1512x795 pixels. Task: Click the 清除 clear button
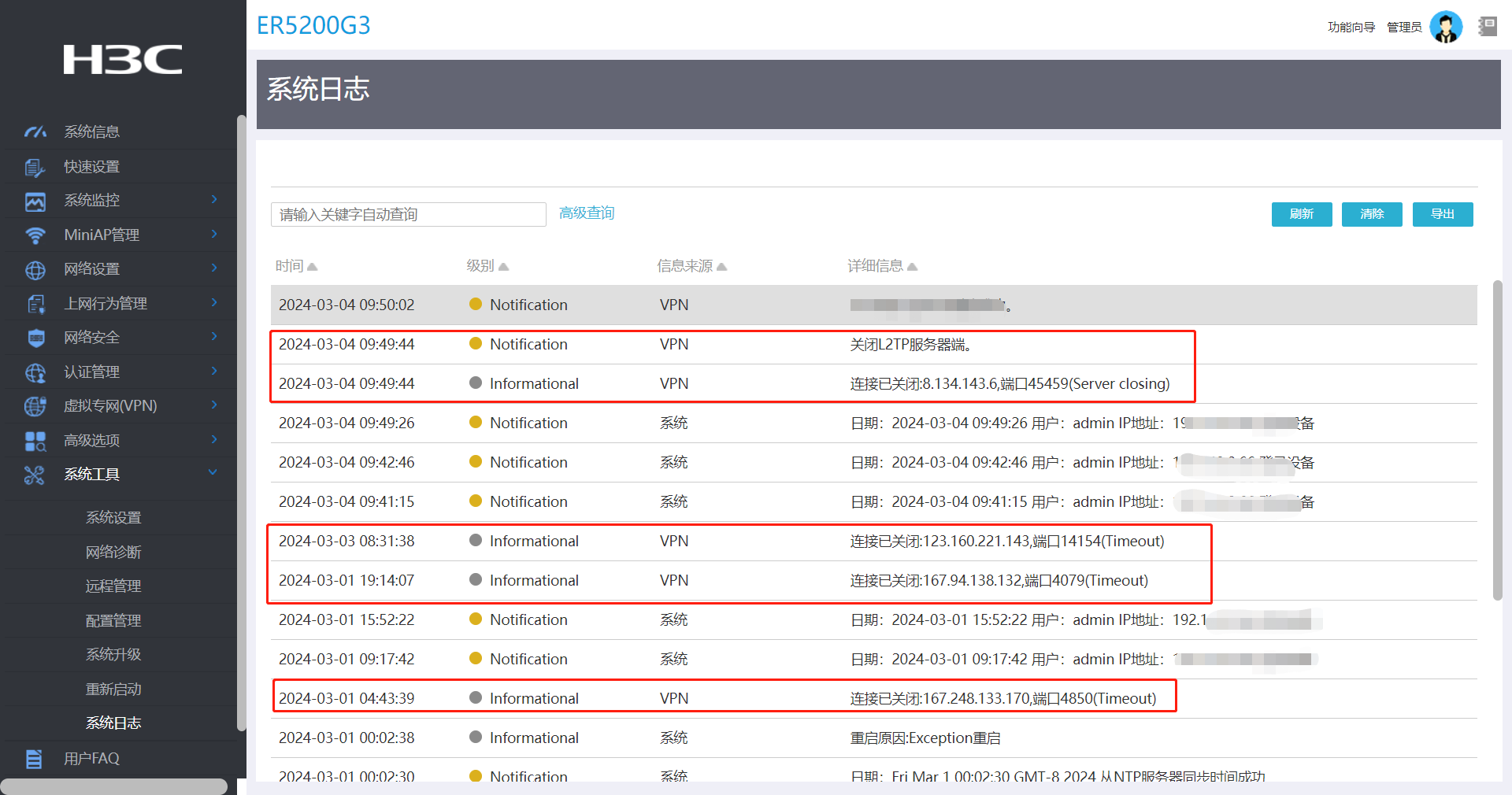pyautogui.click(x=1372, y=214)
